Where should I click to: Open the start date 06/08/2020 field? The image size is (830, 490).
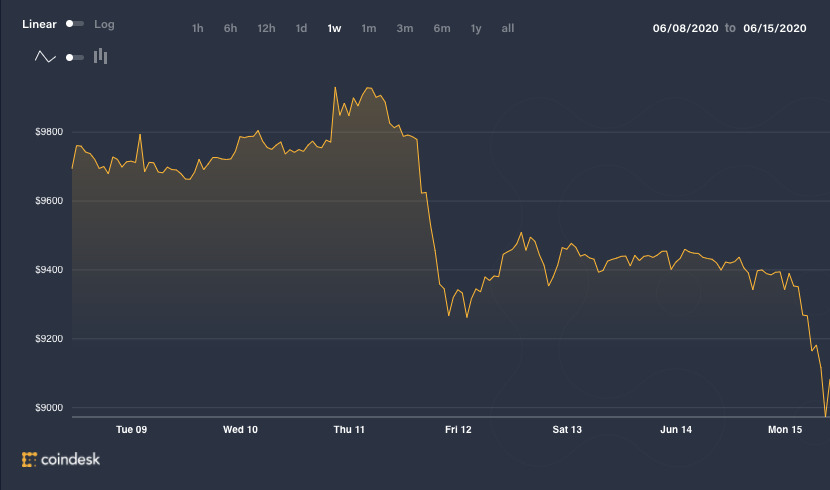click(685, 29)
